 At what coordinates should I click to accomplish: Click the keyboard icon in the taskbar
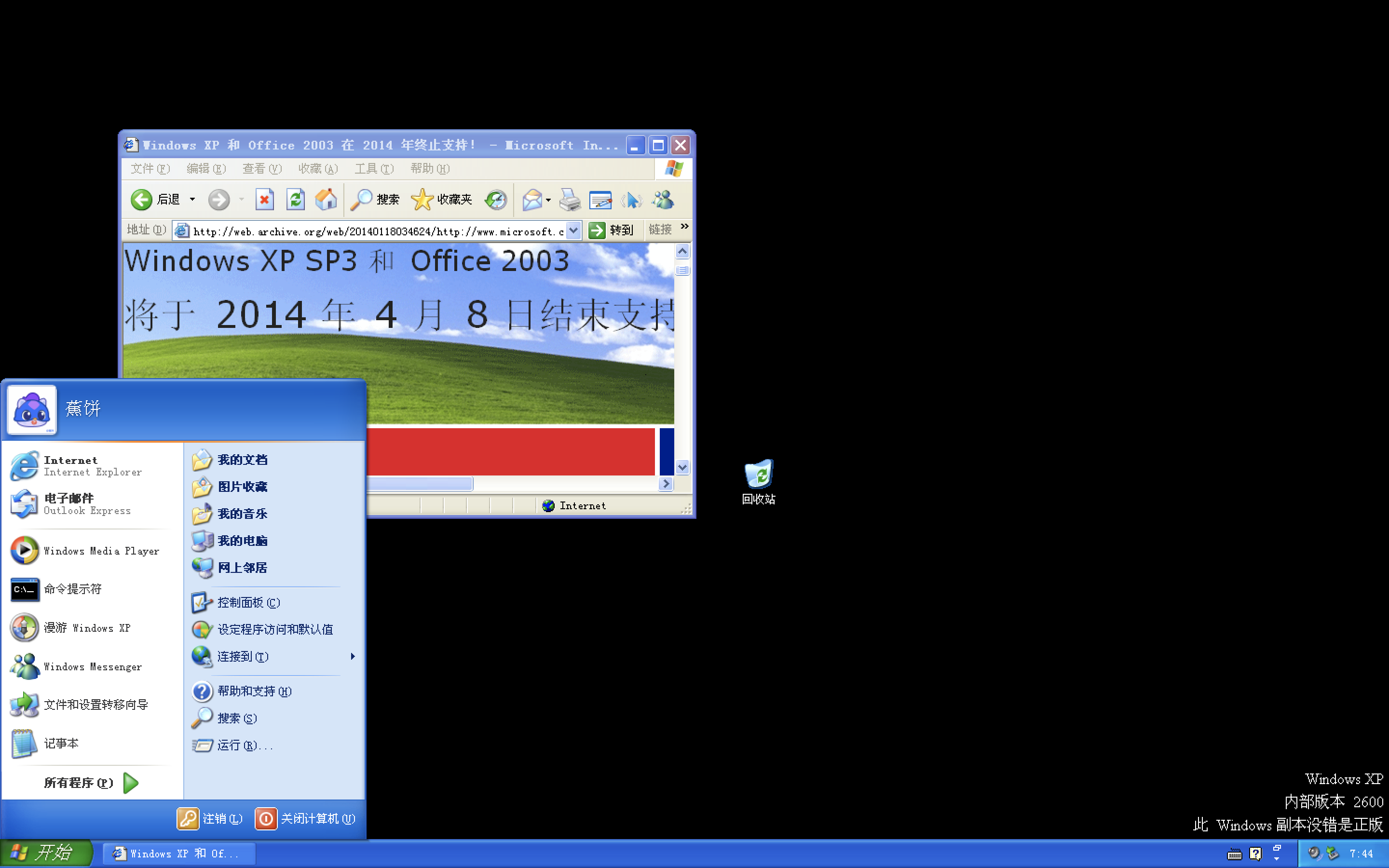click(x=1235, y=854)
